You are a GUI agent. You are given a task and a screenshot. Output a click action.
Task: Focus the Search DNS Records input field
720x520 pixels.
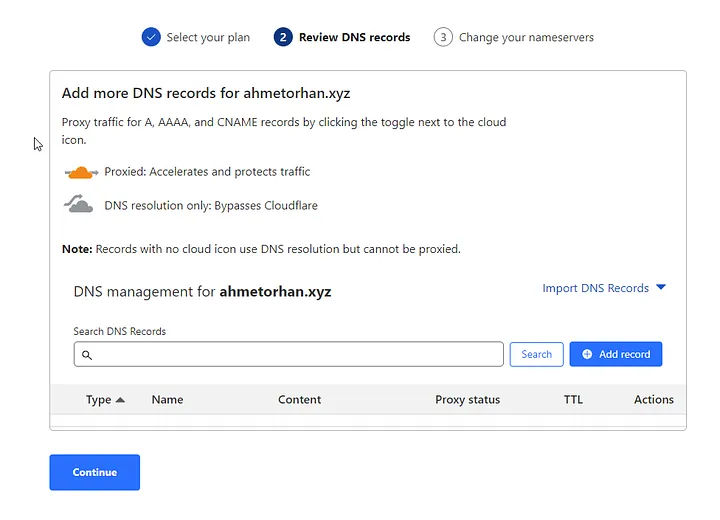(x=295, y=354)
